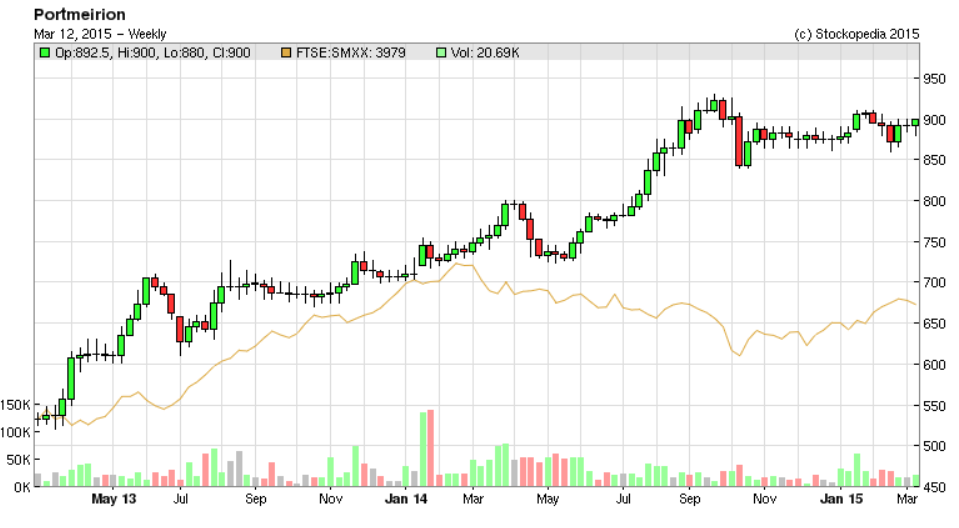Click the 700 price axis label
This screenshot has height=528, width=959.
(934, 283)
